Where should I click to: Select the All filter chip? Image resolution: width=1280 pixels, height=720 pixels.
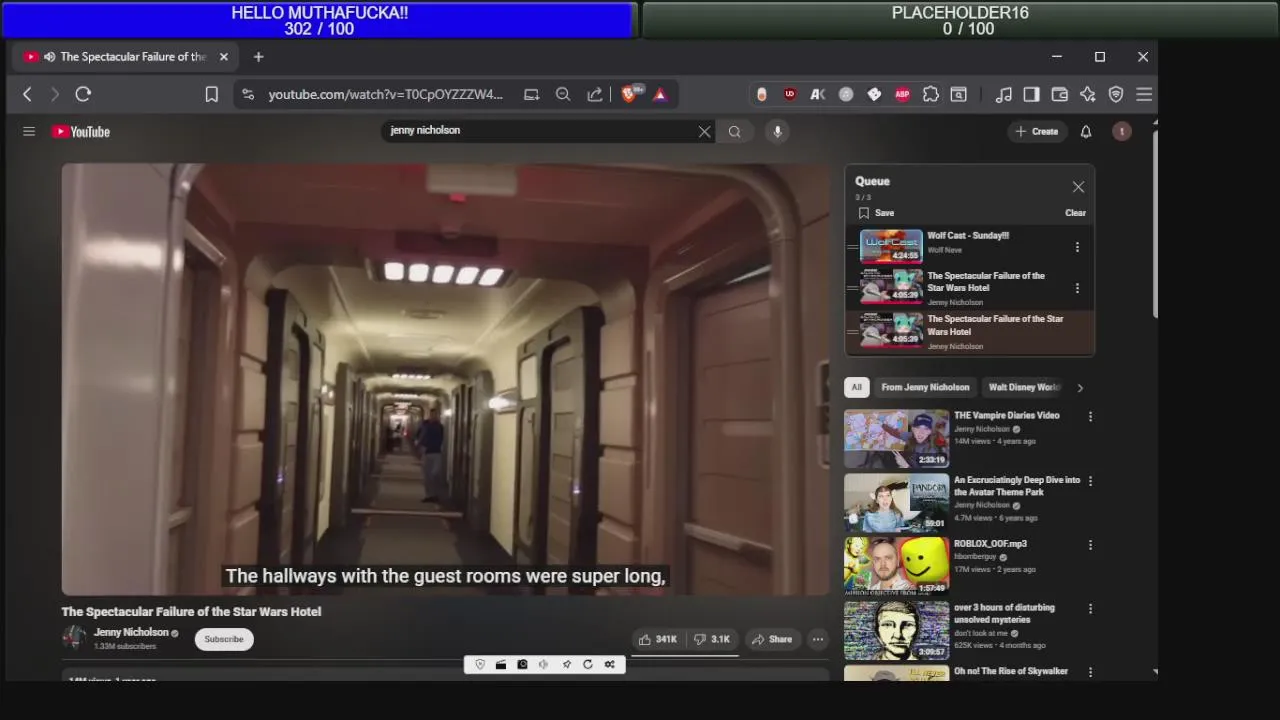tap(856, 387)
